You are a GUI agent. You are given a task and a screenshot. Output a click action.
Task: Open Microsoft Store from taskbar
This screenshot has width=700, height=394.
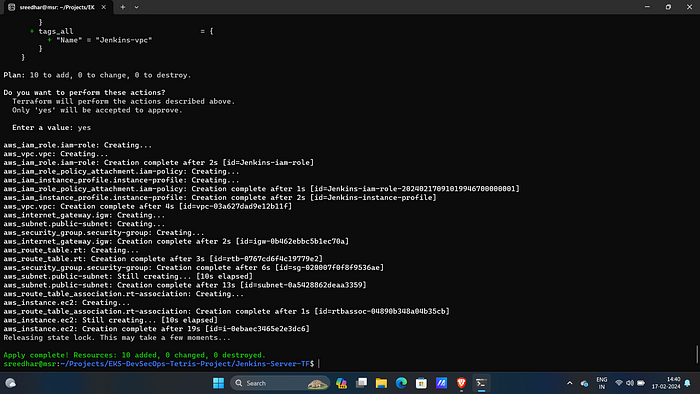421,383
